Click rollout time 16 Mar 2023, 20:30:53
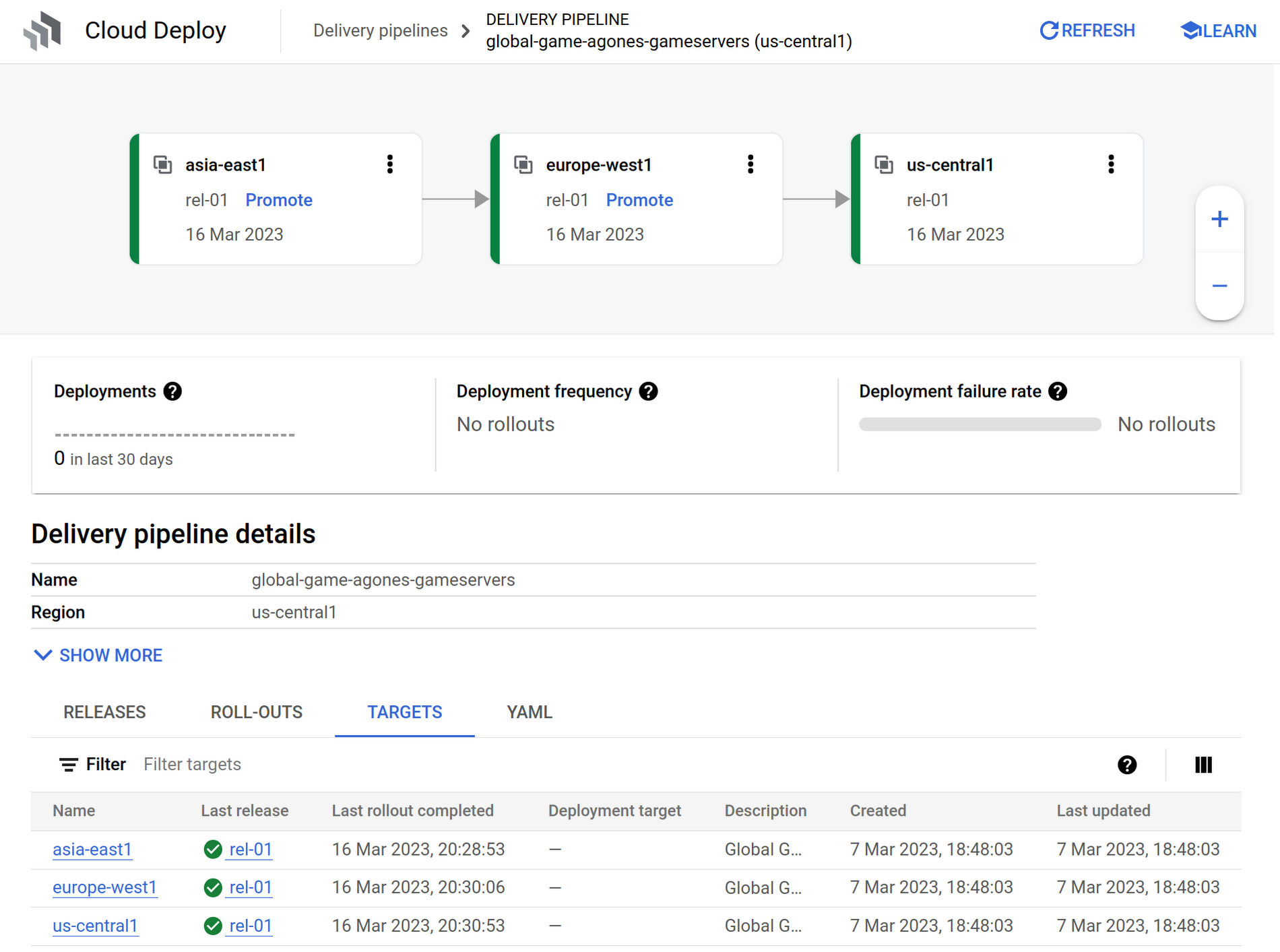Screen dimensions: 1280x952 pyautogui.click(x=418, y=926)
